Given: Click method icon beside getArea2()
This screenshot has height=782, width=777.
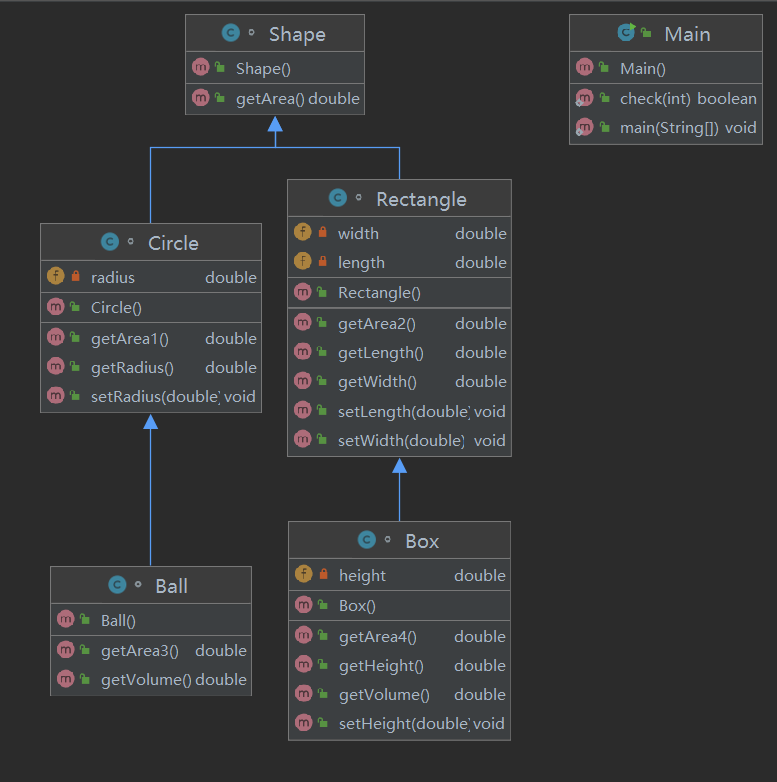Looking at the screenshot, I should click(x=303, y=322).
